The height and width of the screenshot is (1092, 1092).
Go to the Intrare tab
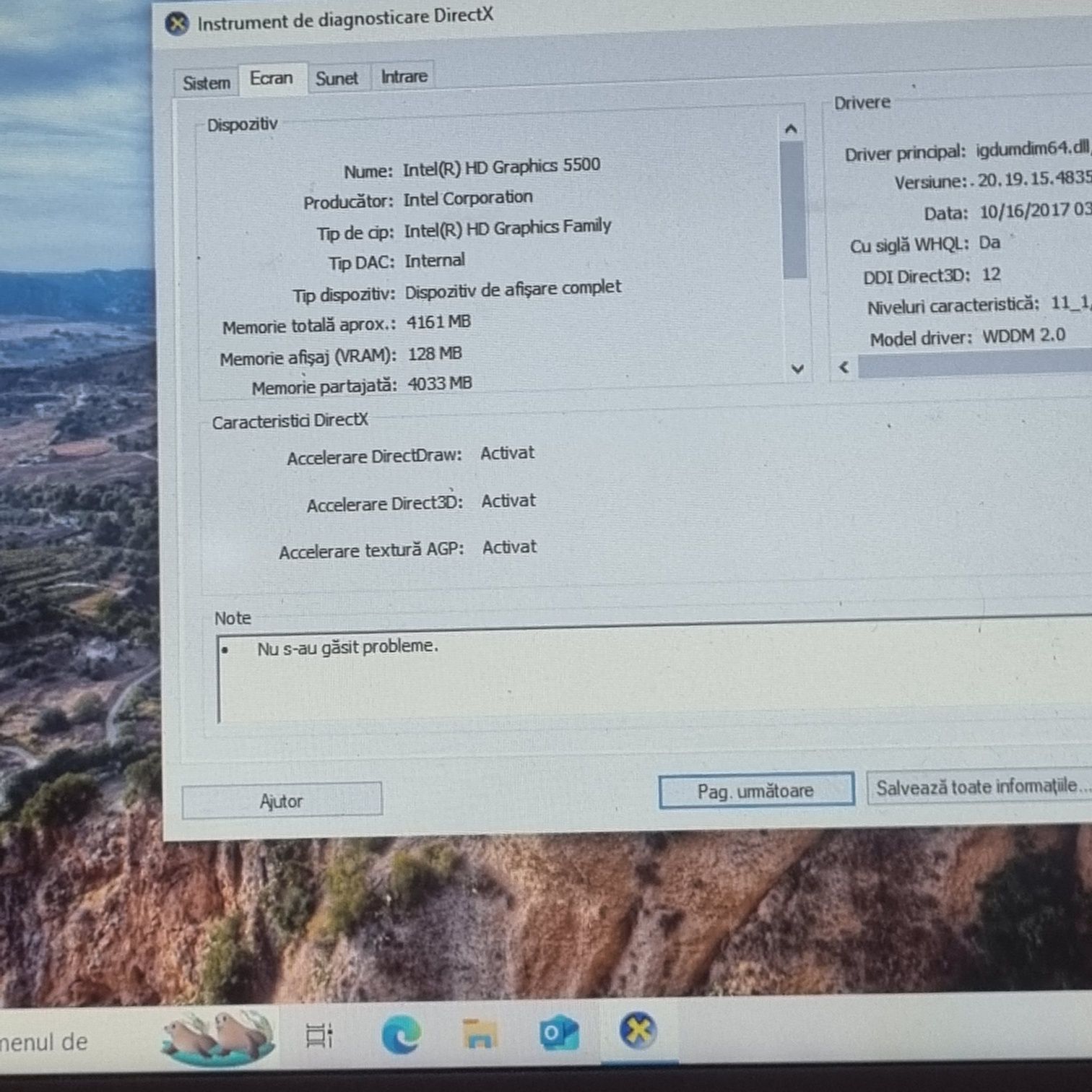[x=404, y=76]
